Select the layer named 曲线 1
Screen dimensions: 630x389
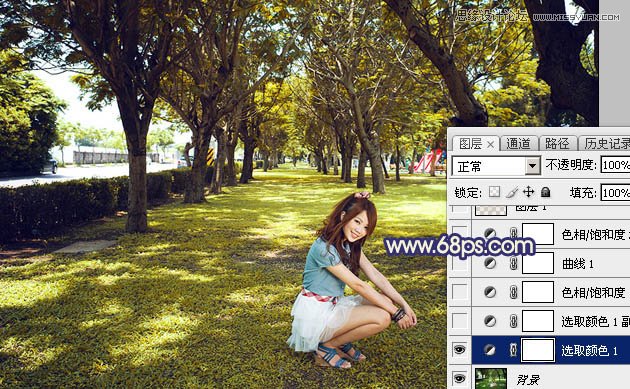click(577, 264)
